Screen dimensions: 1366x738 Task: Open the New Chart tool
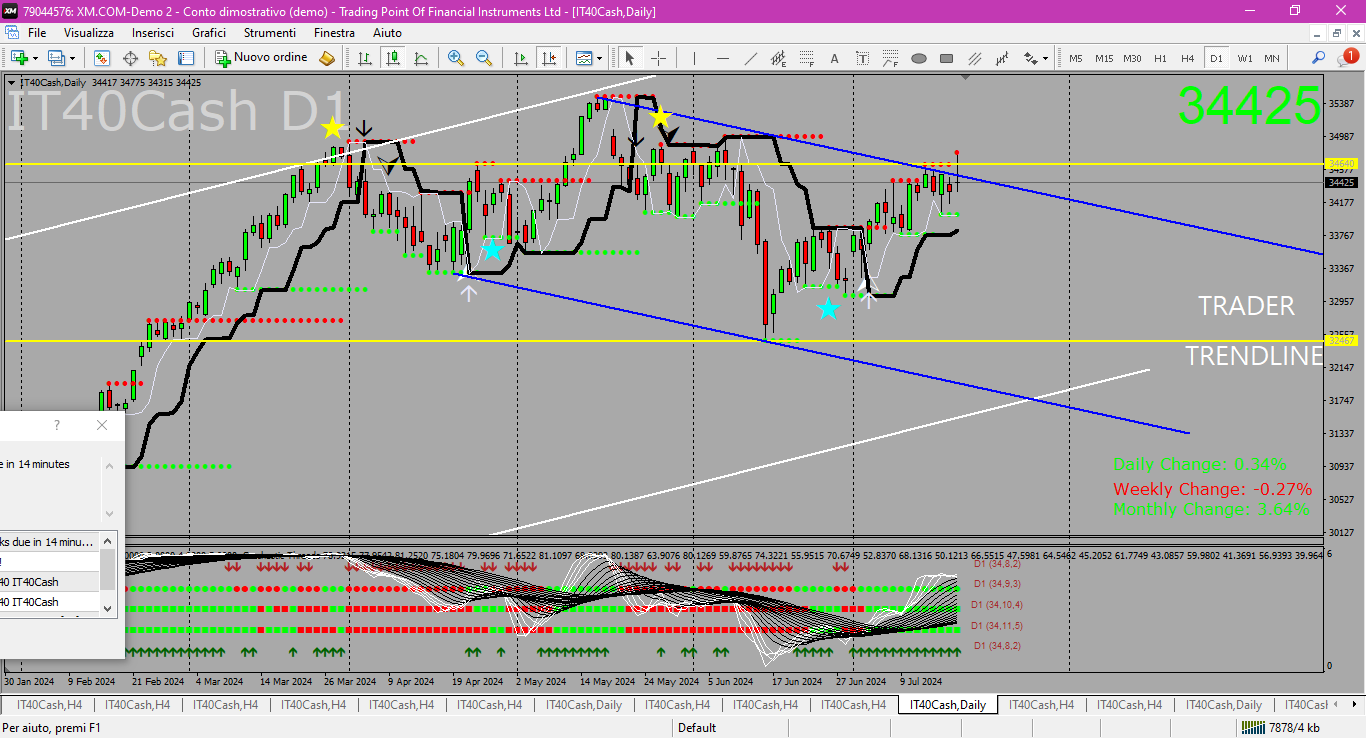pos(19,58)
